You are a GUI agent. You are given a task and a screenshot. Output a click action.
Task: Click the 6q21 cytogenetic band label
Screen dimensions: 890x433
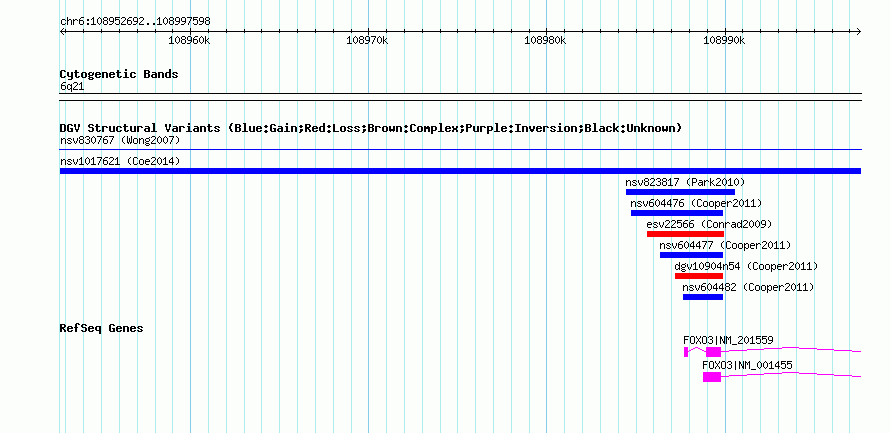click(72, 87)
